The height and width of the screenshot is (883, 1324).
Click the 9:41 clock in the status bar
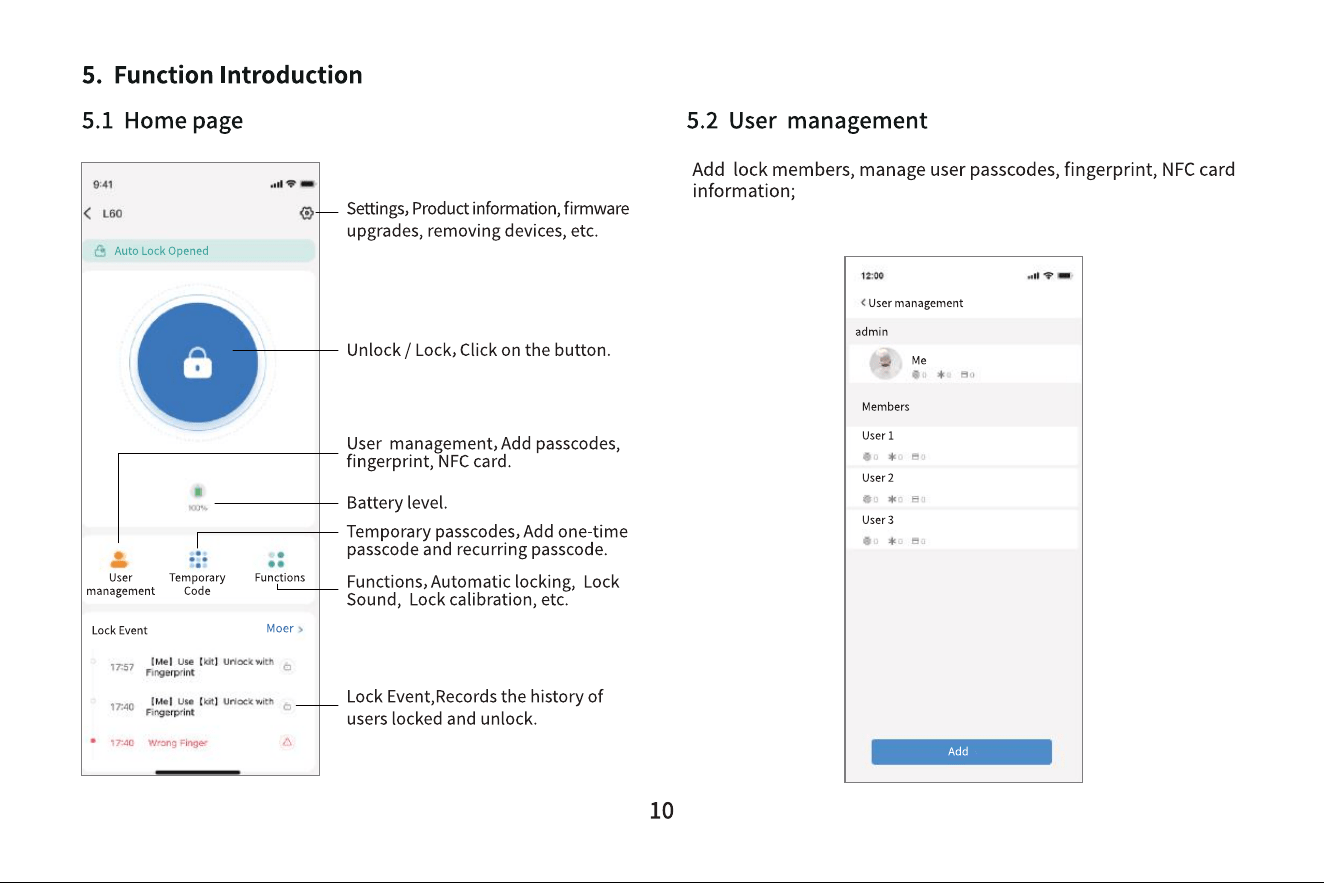pyautogui.click(x=102, y=185)
